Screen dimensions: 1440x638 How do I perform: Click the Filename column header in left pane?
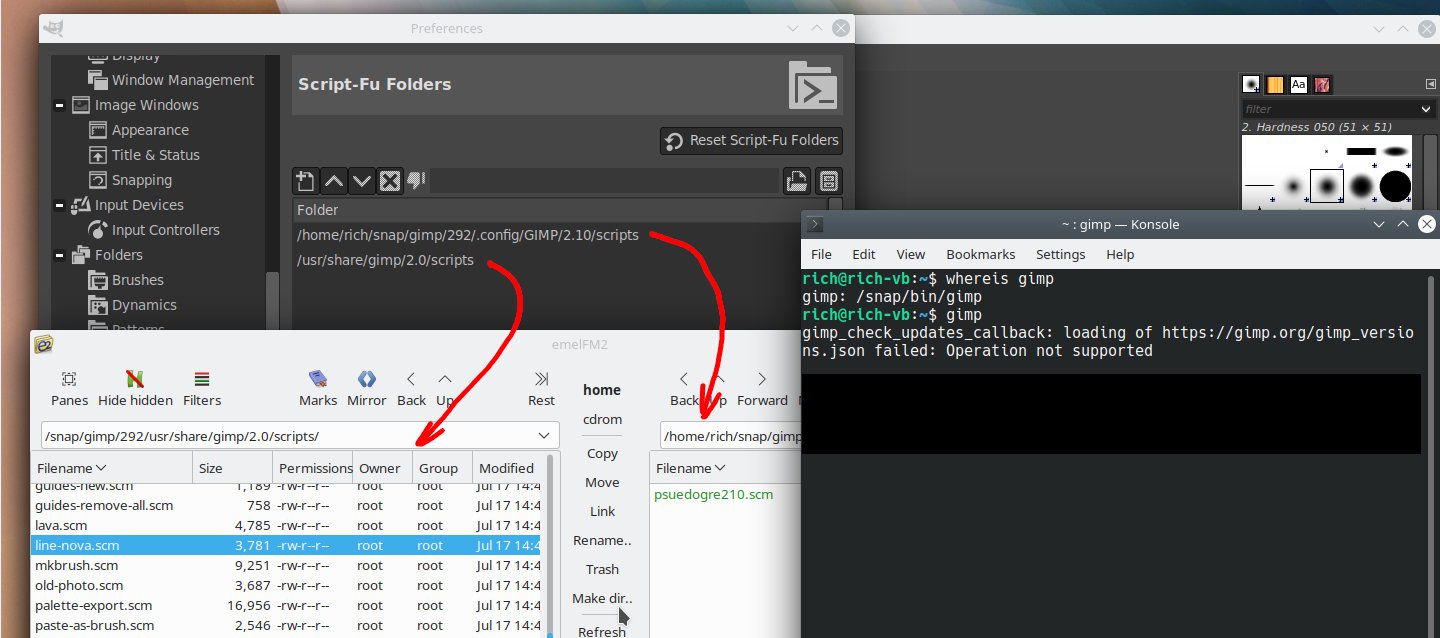point(112,468)
